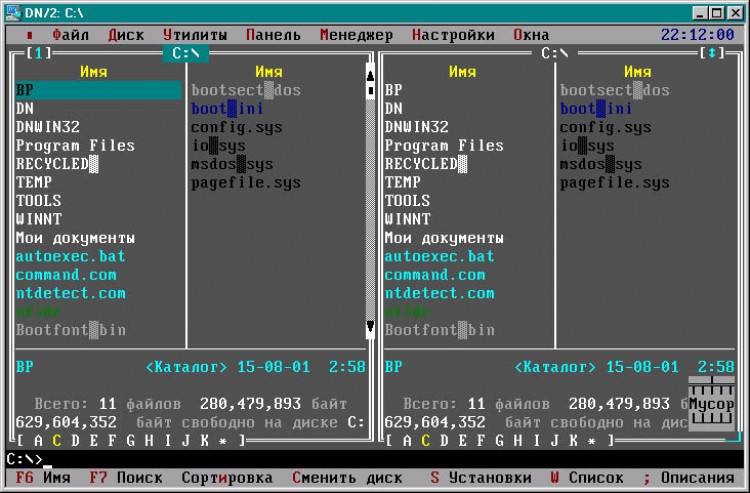Select Мои документы in the left panel

pos(75,238)
